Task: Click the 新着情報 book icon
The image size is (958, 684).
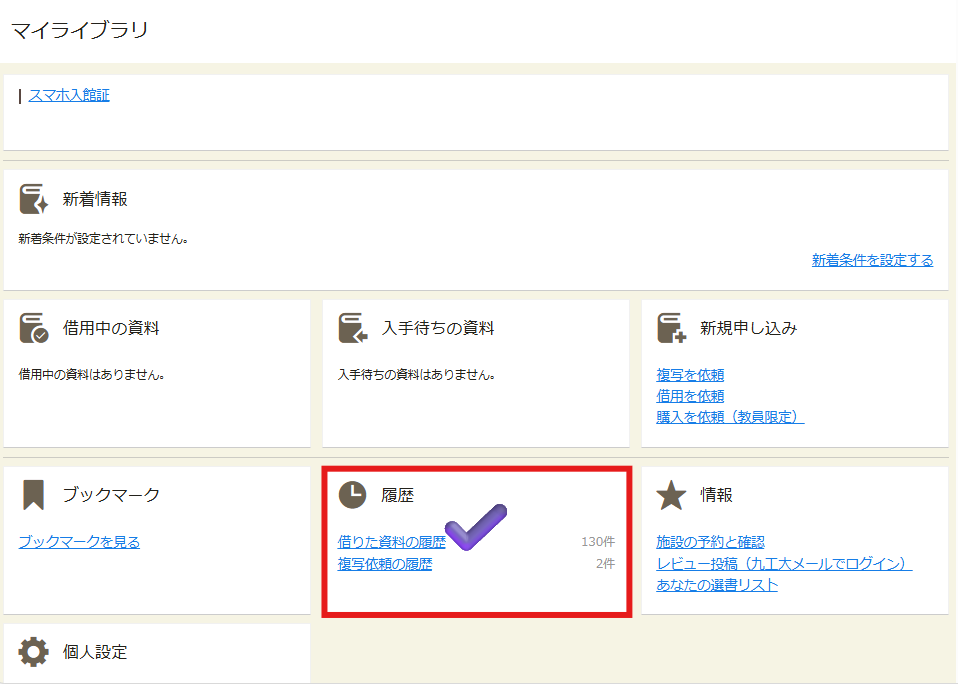Action: click(34, 199)
